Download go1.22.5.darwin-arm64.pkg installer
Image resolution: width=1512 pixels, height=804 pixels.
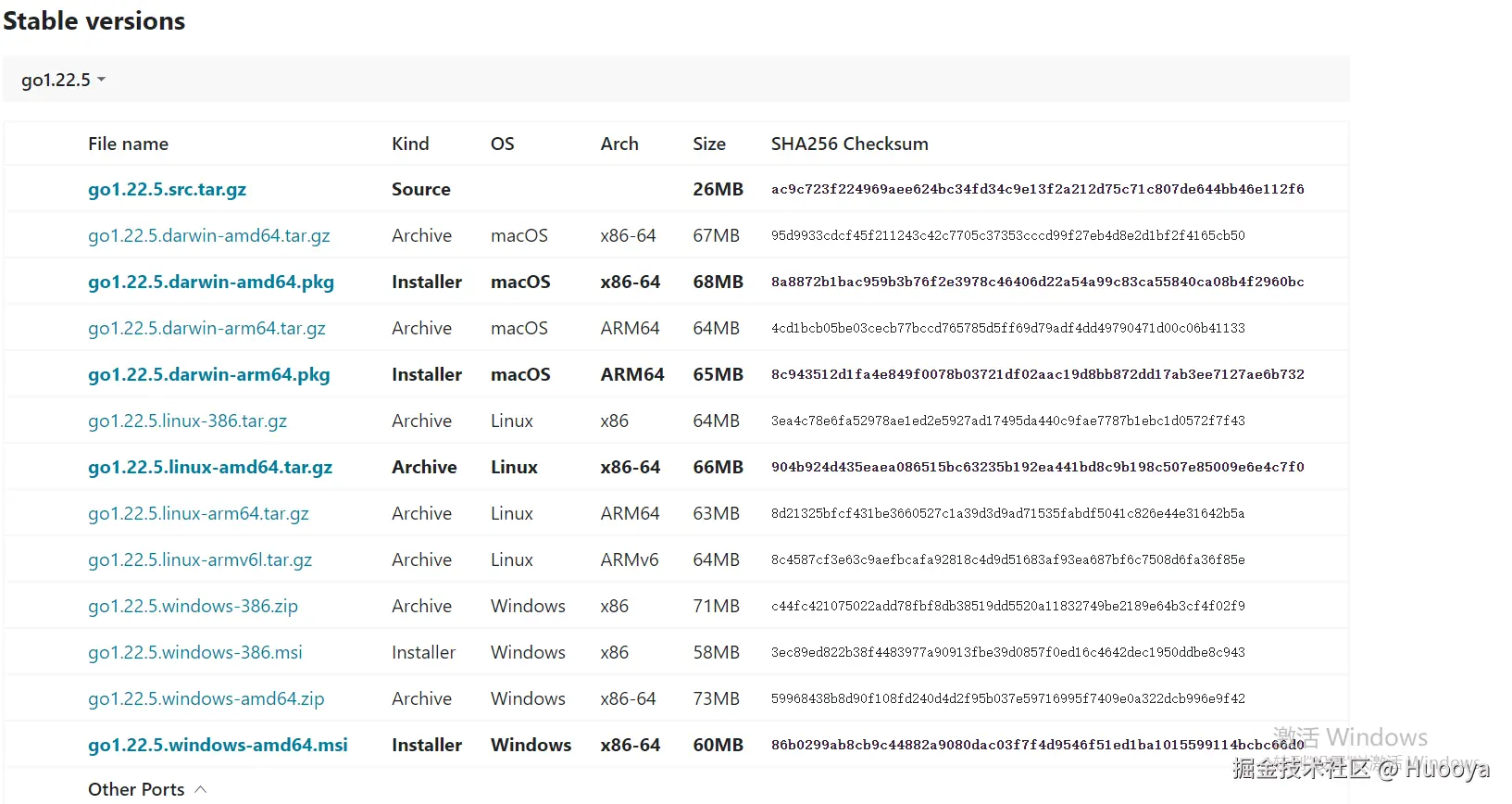pyautogui.click(x=208, y=374)
